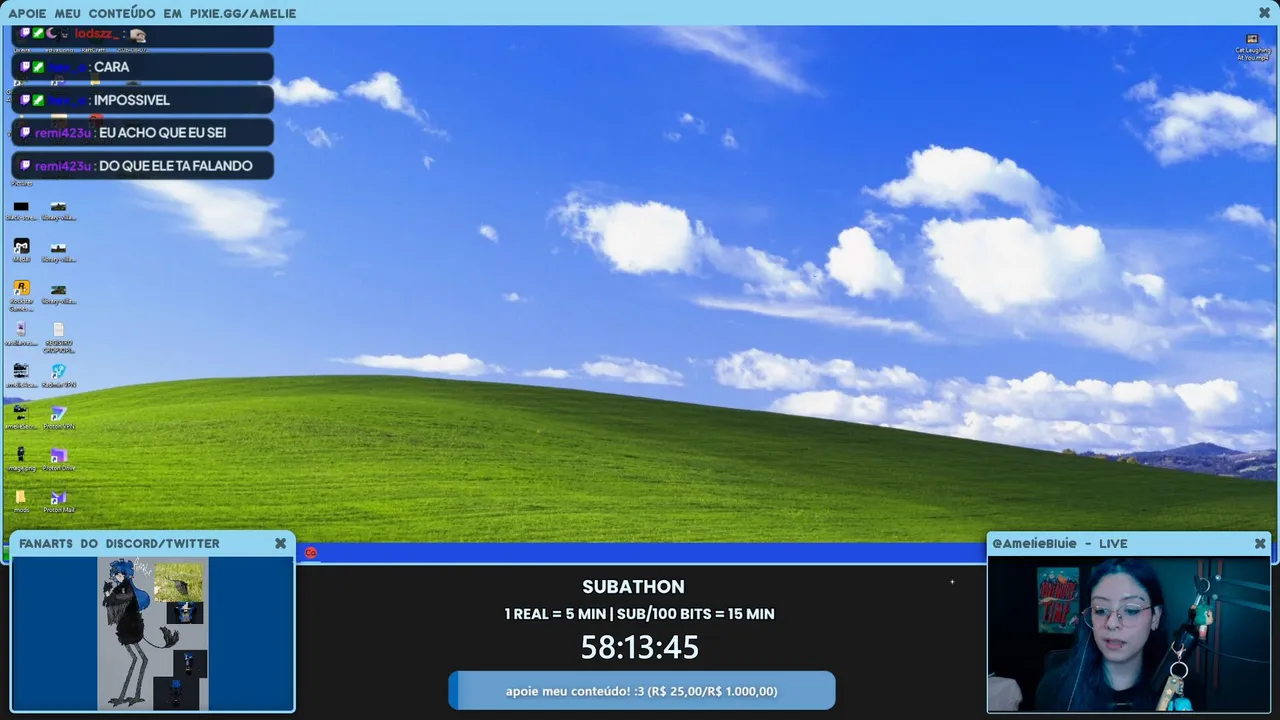
Task: Launch the Proton Mail shortcut
Action: (59, 500)
